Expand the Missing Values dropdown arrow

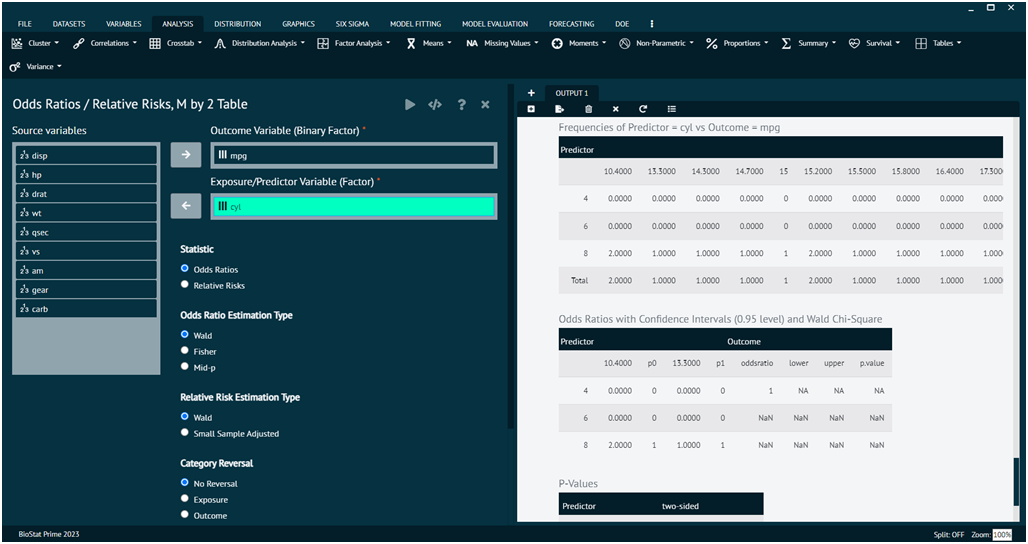pos(536,43)
